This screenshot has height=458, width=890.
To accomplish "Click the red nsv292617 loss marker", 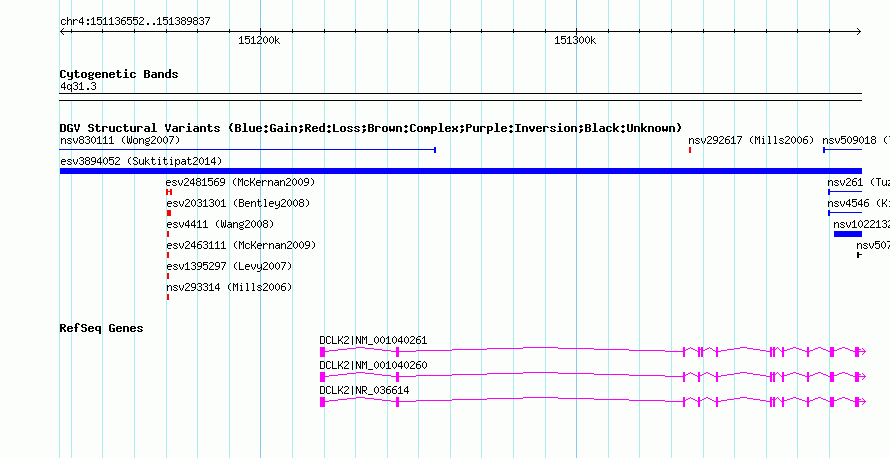I will (690, 150).
